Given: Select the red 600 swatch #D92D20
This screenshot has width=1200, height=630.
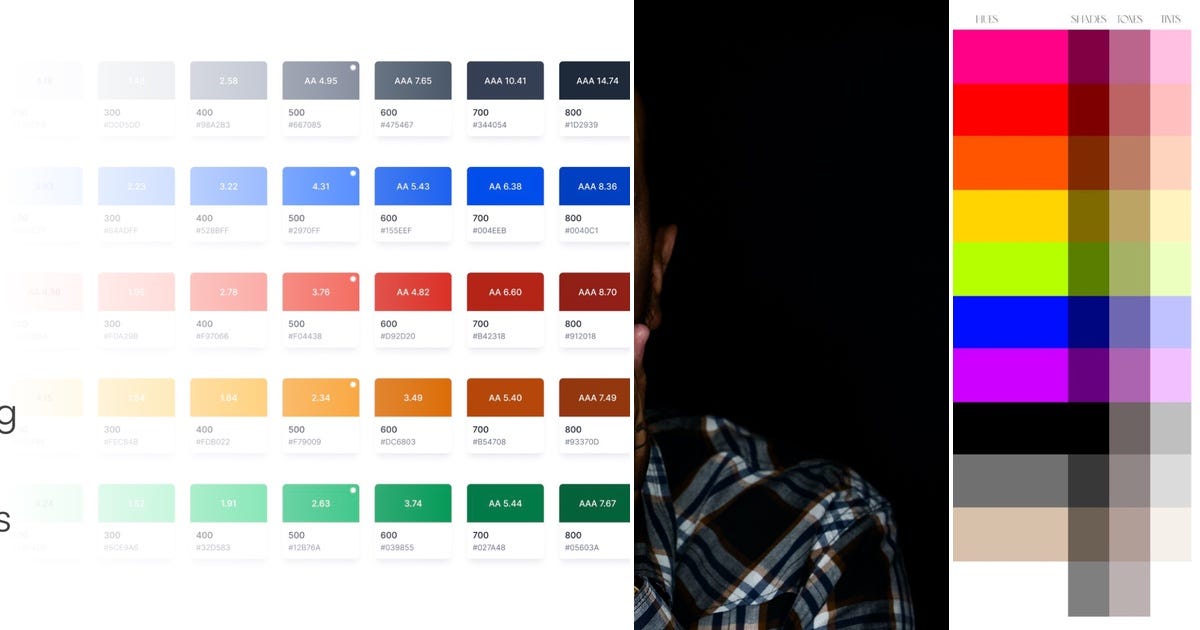Looking at the screenshot, I should click(412, 291).
